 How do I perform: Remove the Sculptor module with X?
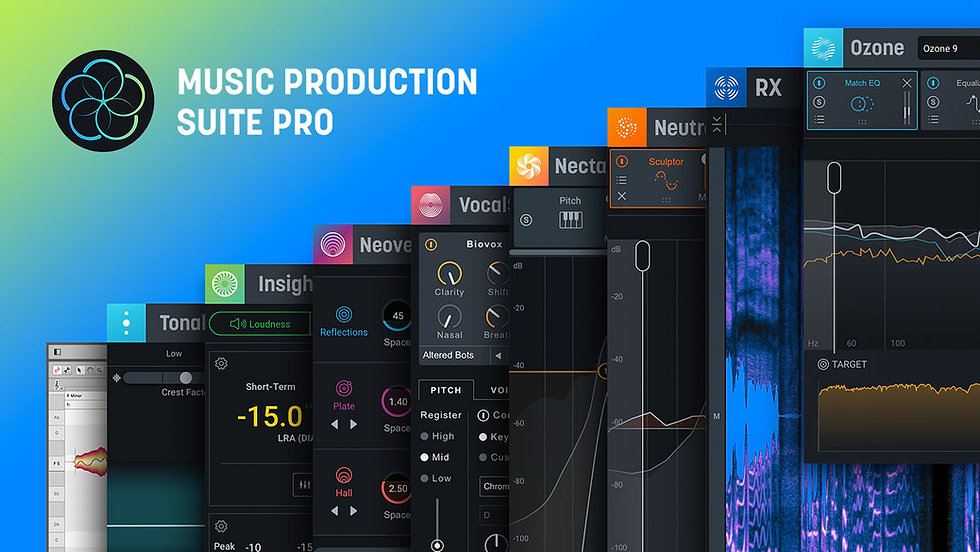[621, 196]
